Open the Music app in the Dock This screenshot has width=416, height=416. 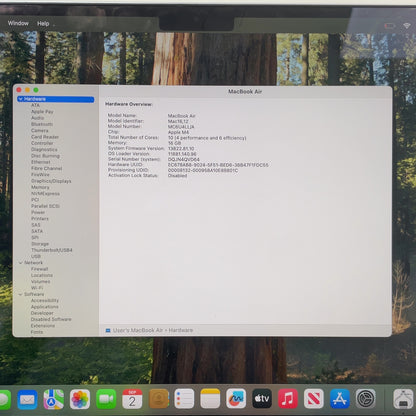pos(288,398)
